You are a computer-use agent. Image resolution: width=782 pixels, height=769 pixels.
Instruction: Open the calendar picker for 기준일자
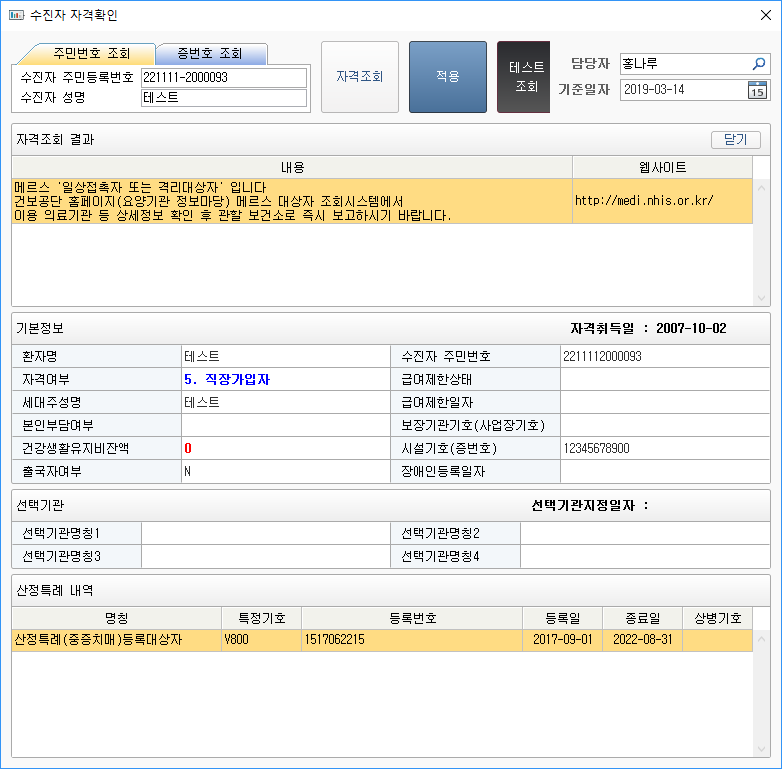tap(758, 90)
